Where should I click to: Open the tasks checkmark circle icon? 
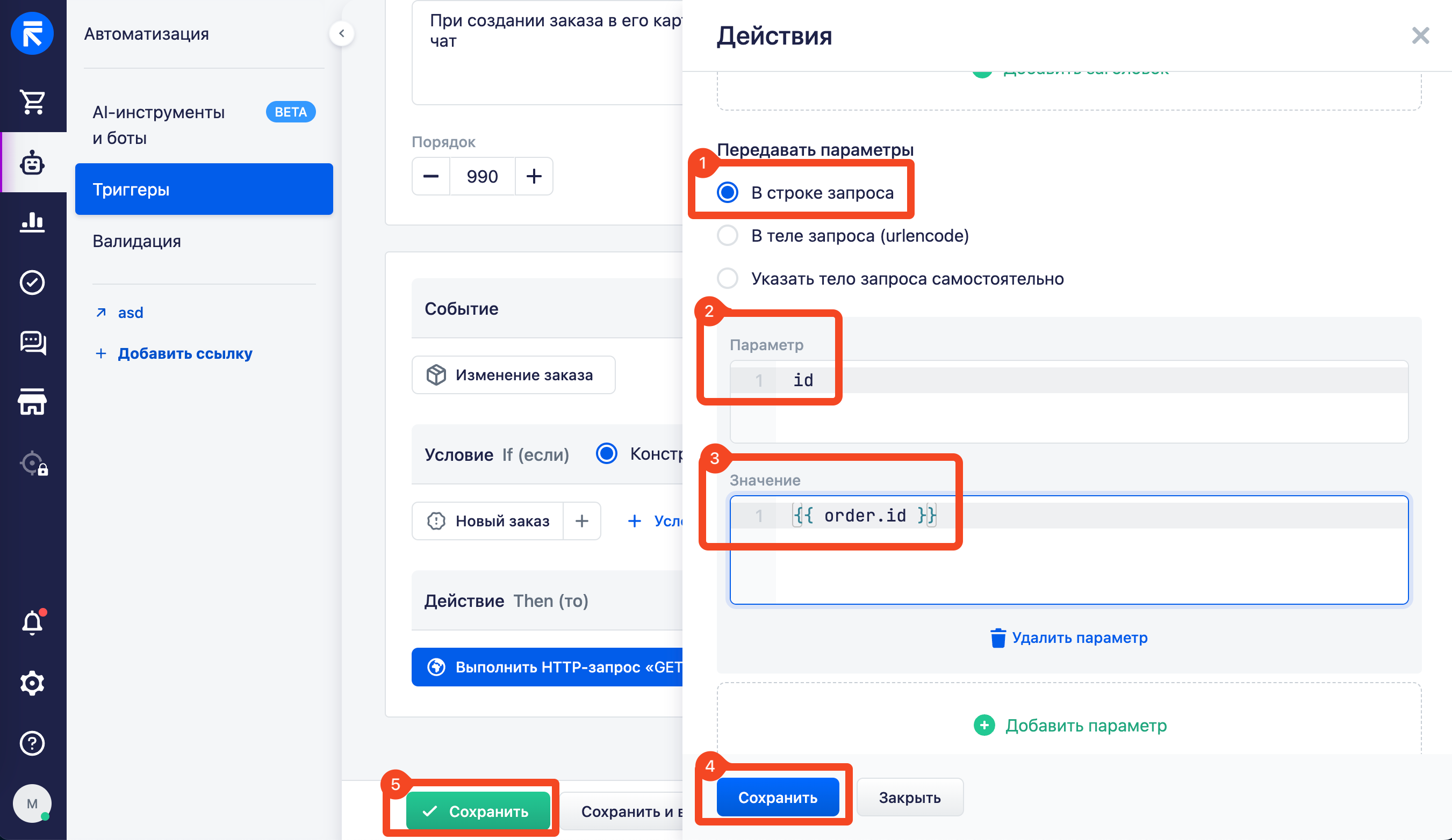tap(32, 282)
